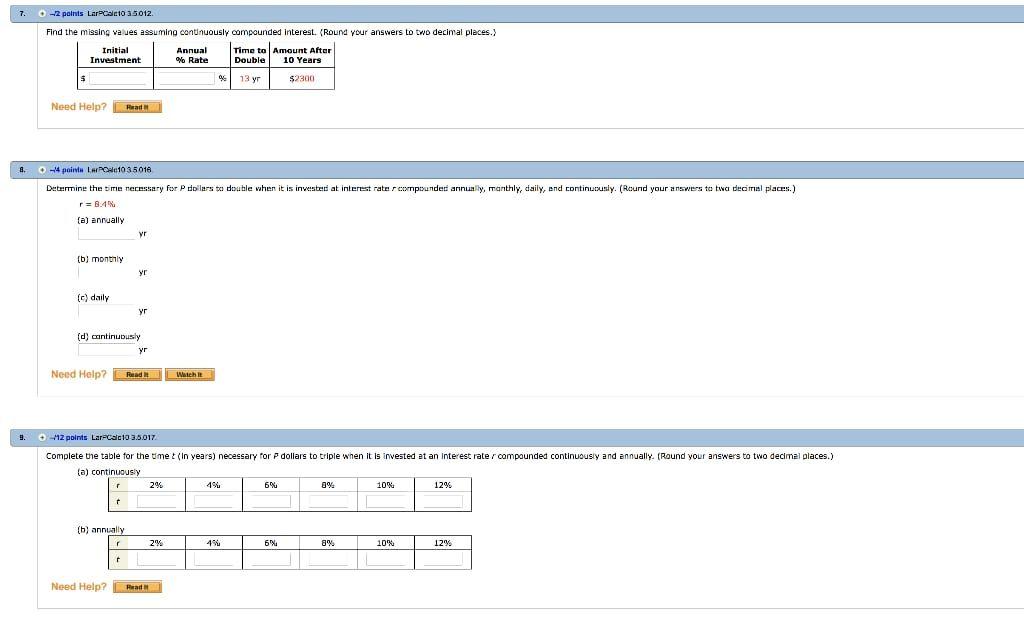Open question 9 points link
Image resolution: width=1024 pixels, height=630 pixels.
click(x=69, y=437)
